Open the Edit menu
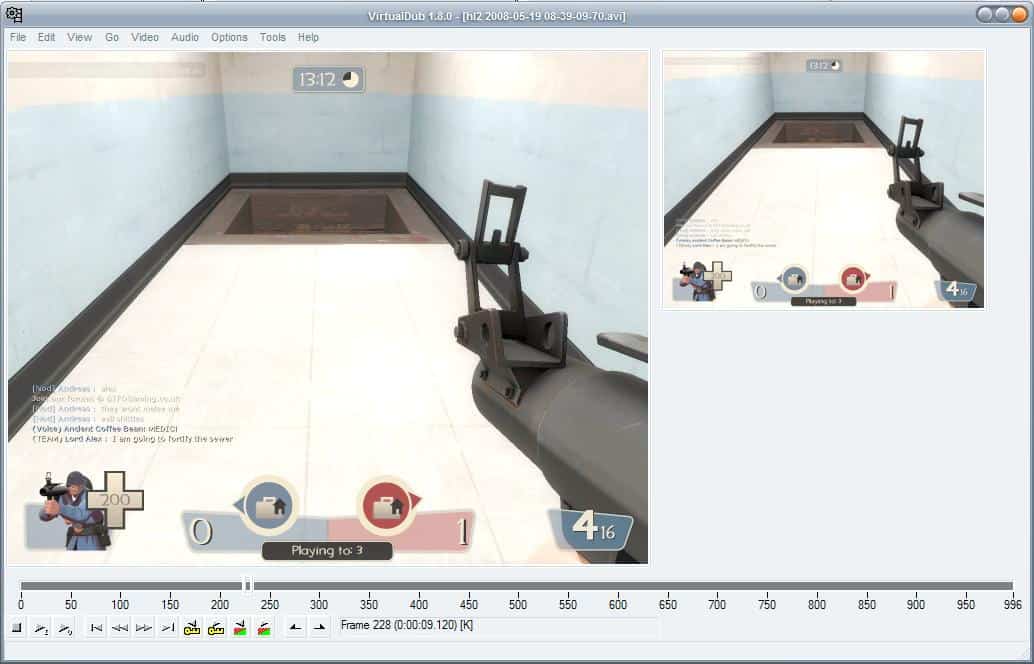This screenshot has width=1034, height=664. coord(46,38)
